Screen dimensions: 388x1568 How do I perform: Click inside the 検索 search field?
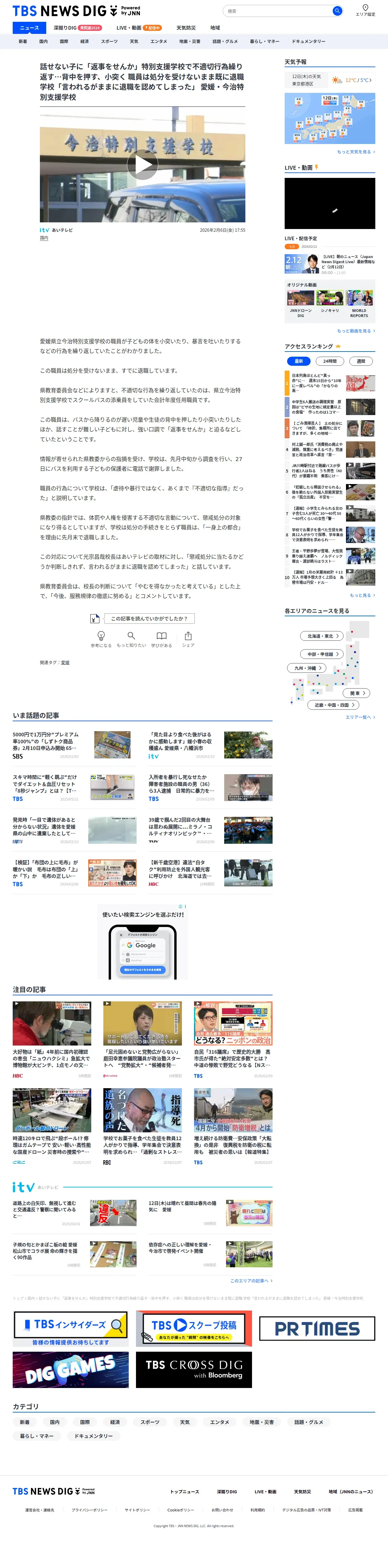(278, 11)
